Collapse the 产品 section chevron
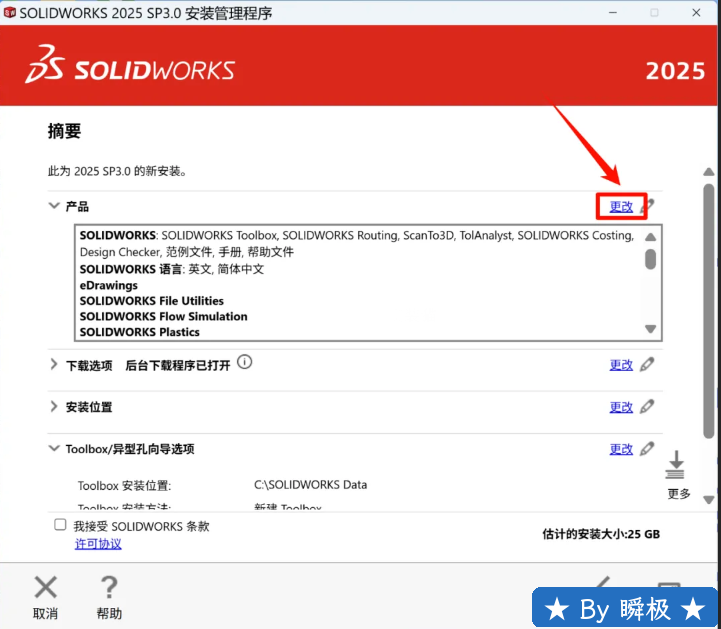This screenshot has height=629, width=721. tap(54, 206)
